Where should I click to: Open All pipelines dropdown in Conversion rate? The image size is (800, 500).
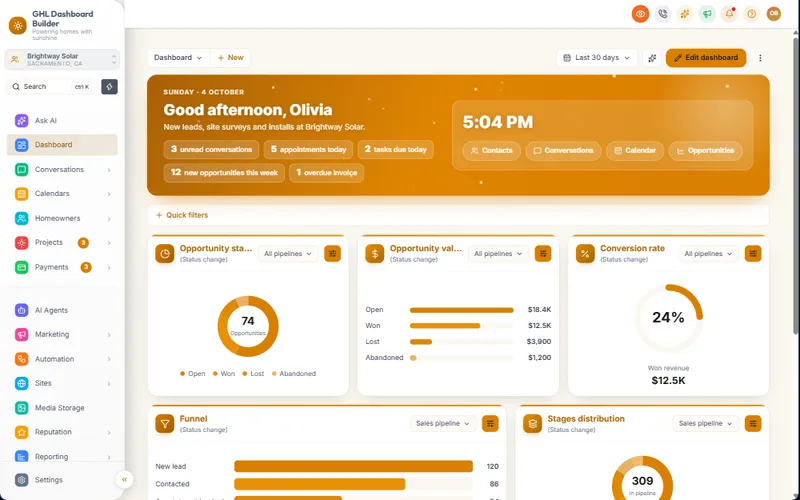tap(708, 254)
